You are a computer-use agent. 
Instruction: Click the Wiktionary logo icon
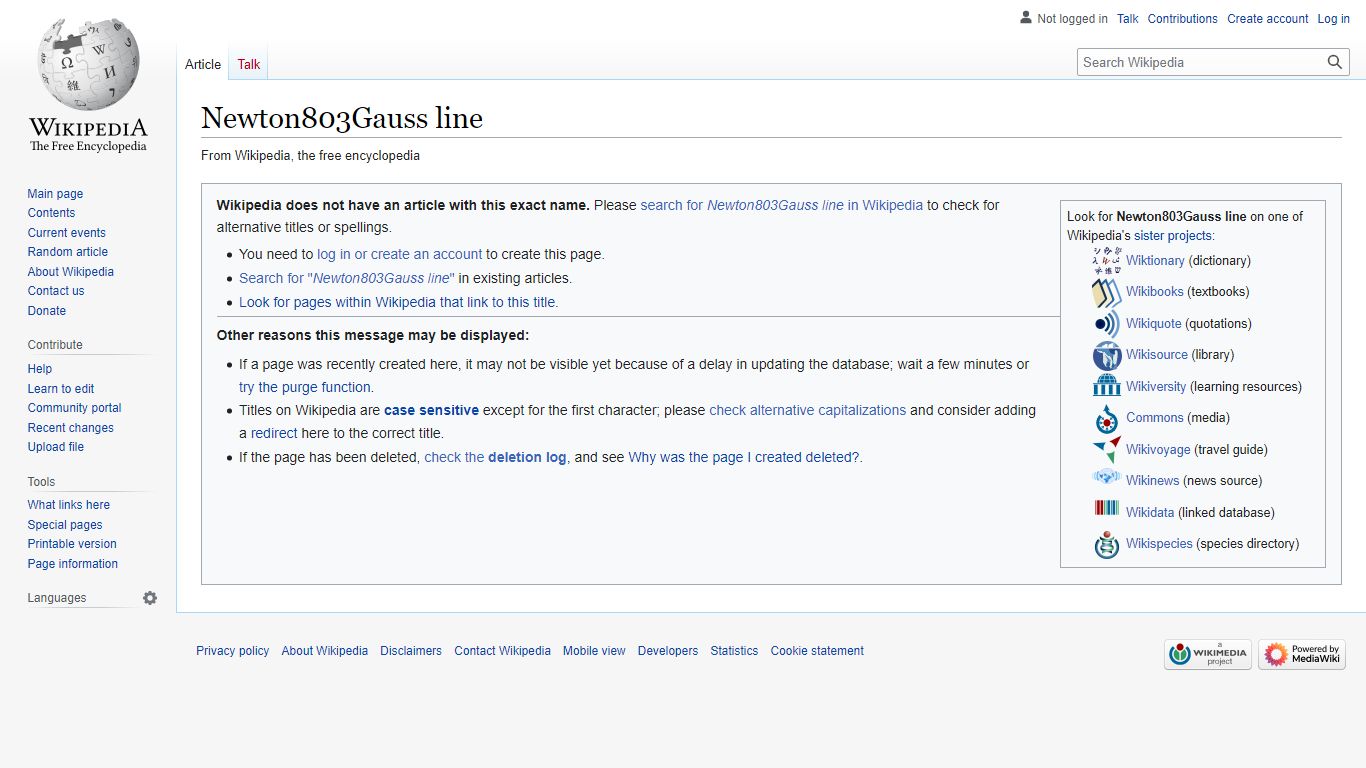click(x=1107, y=260)
